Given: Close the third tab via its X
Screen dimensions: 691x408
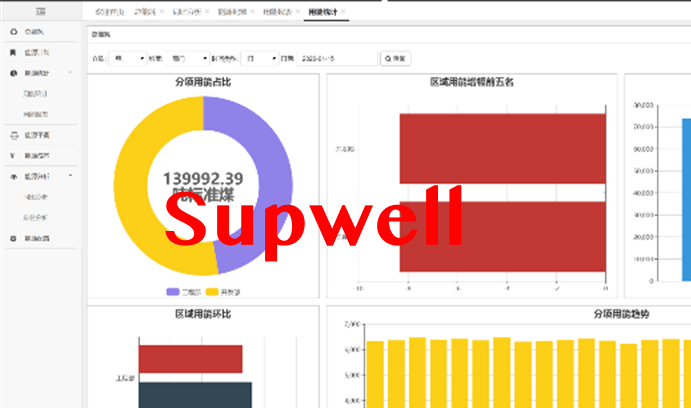Looking at the screenshot, I should tap(207, 11).
